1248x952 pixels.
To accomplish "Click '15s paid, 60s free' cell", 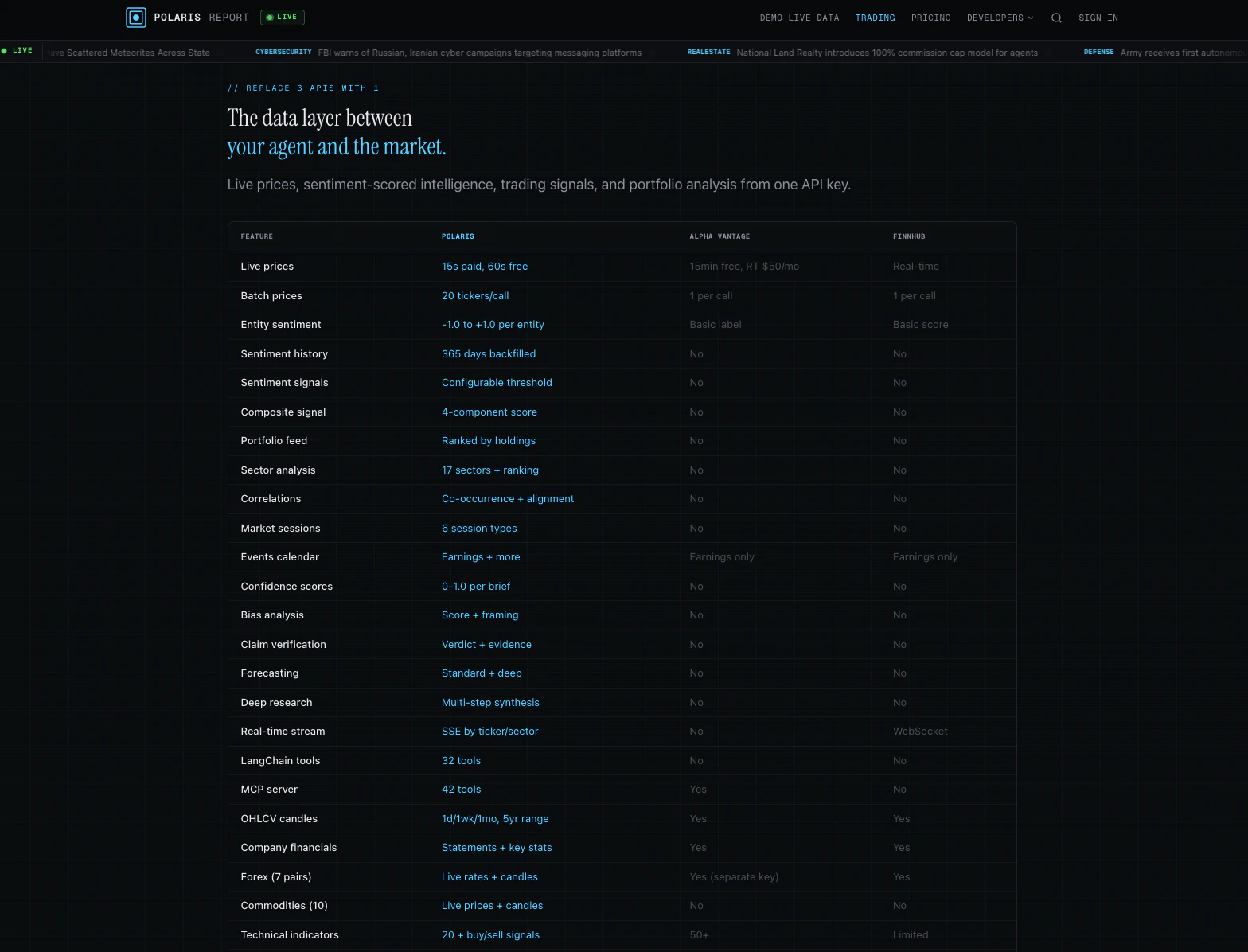I will point(485,267).
